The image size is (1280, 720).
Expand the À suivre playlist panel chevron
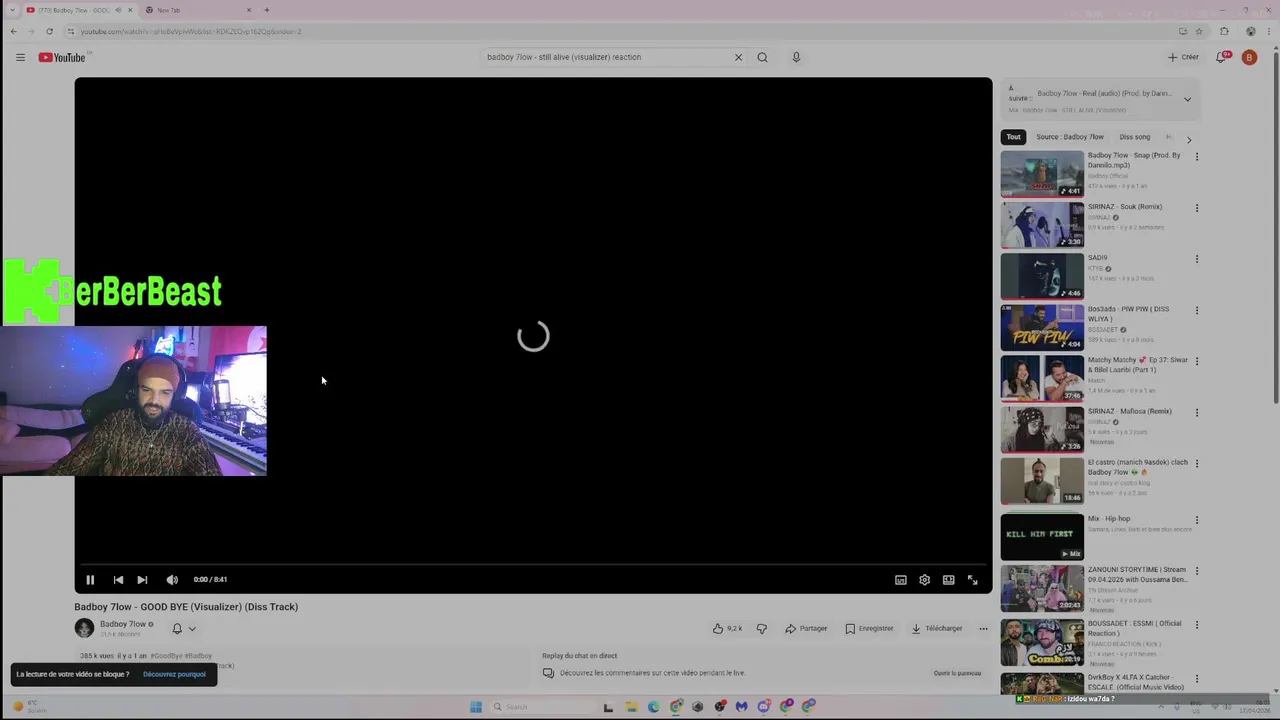(x=1187, y=99)
